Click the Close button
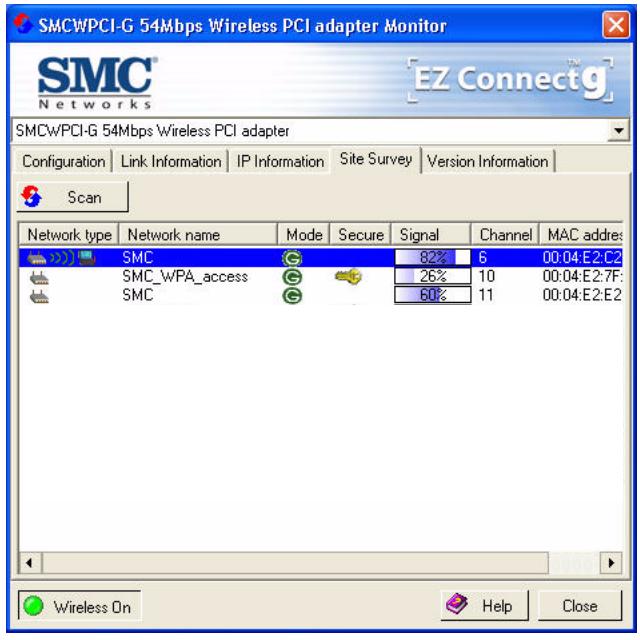This screenshot has width=640, height=640. [x=580, y=605]
